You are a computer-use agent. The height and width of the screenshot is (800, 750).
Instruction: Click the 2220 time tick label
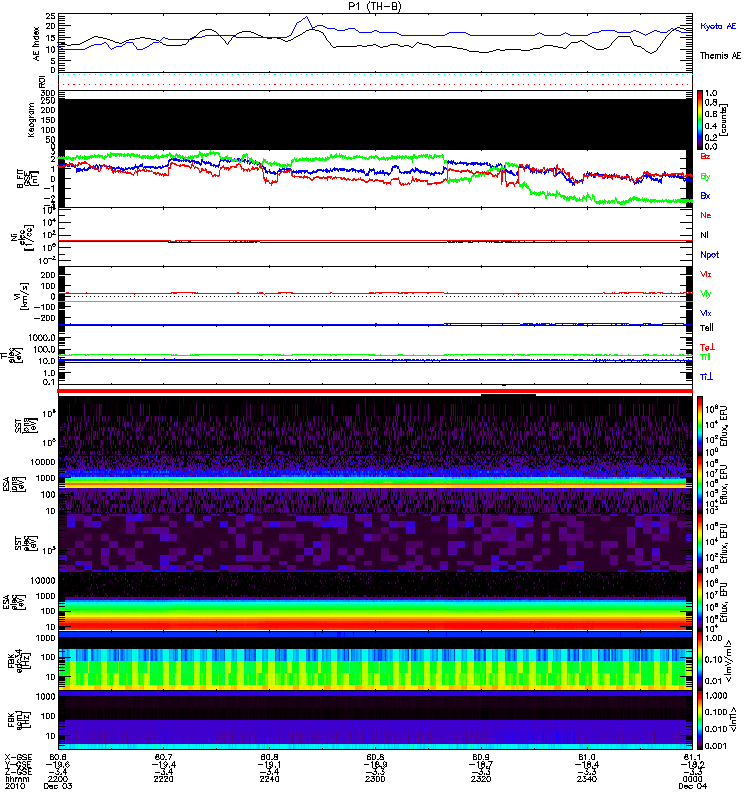pos(164,779)
